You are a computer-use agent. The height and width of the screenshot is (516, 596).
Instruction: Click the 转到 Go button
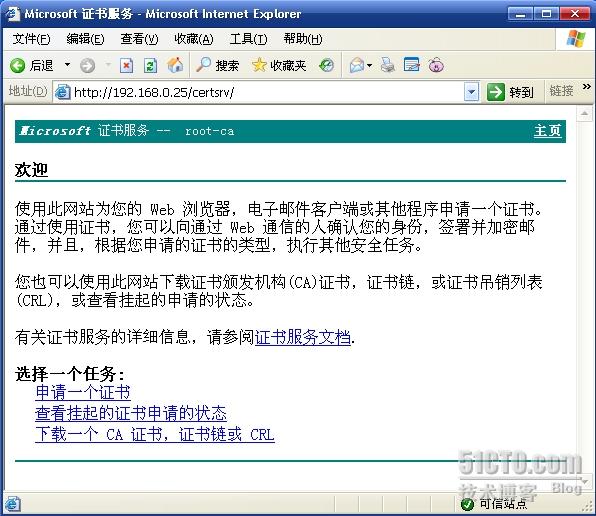pos(510,92)
